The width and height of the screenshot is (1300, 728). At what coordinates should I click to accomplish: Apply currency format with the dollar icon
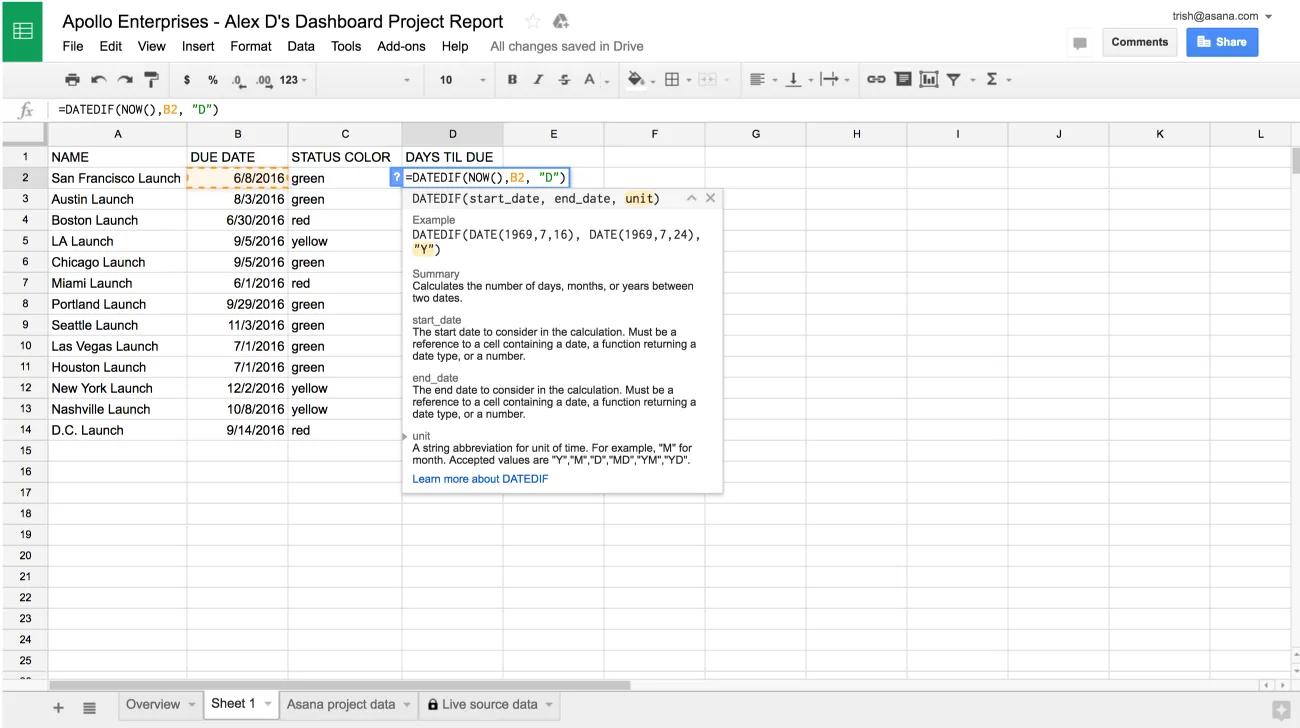pyautogui.click(x=187, y=79)
